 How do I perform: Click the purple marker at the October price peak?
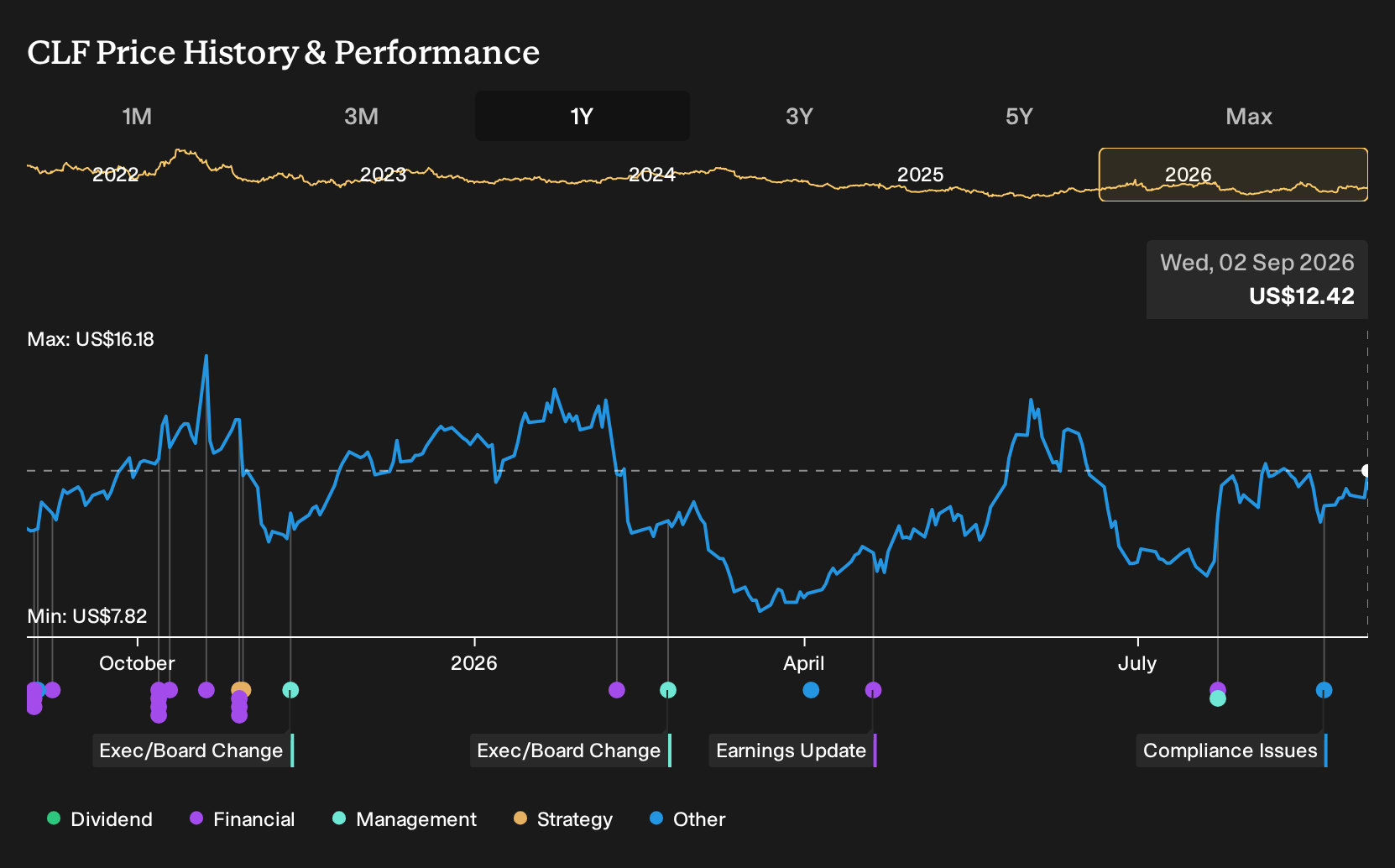[x=206, y=690]
